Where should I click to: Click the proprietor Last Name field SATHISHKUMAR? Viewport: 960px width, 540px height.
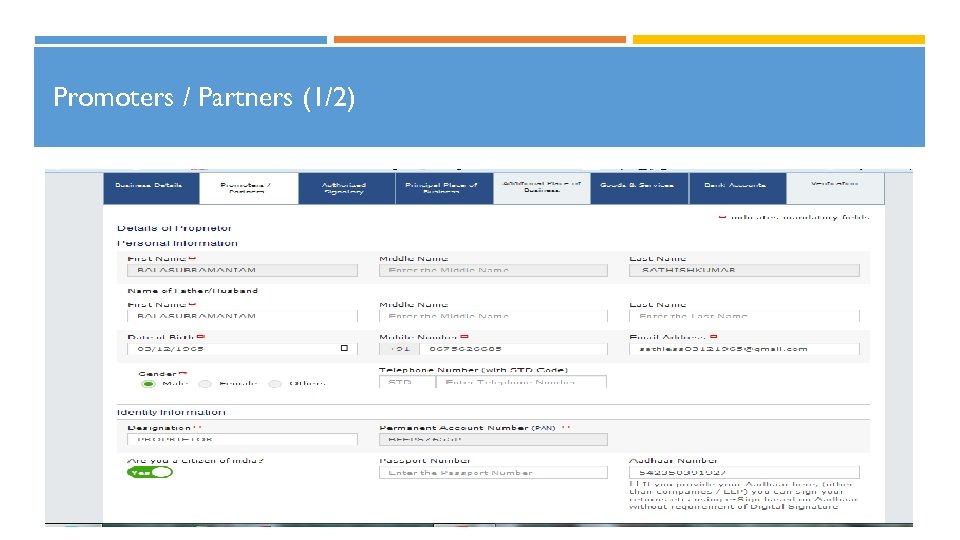point(744,270)
